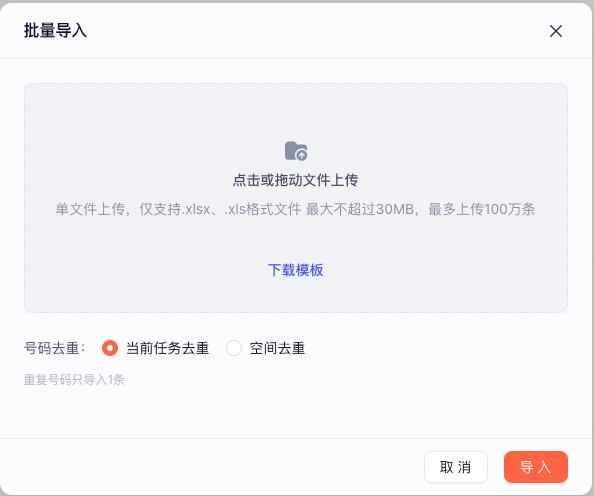Click the 当前任务去重 label text
The width and height of the screenshot is (594, 496).
click(x=167, y=348)
